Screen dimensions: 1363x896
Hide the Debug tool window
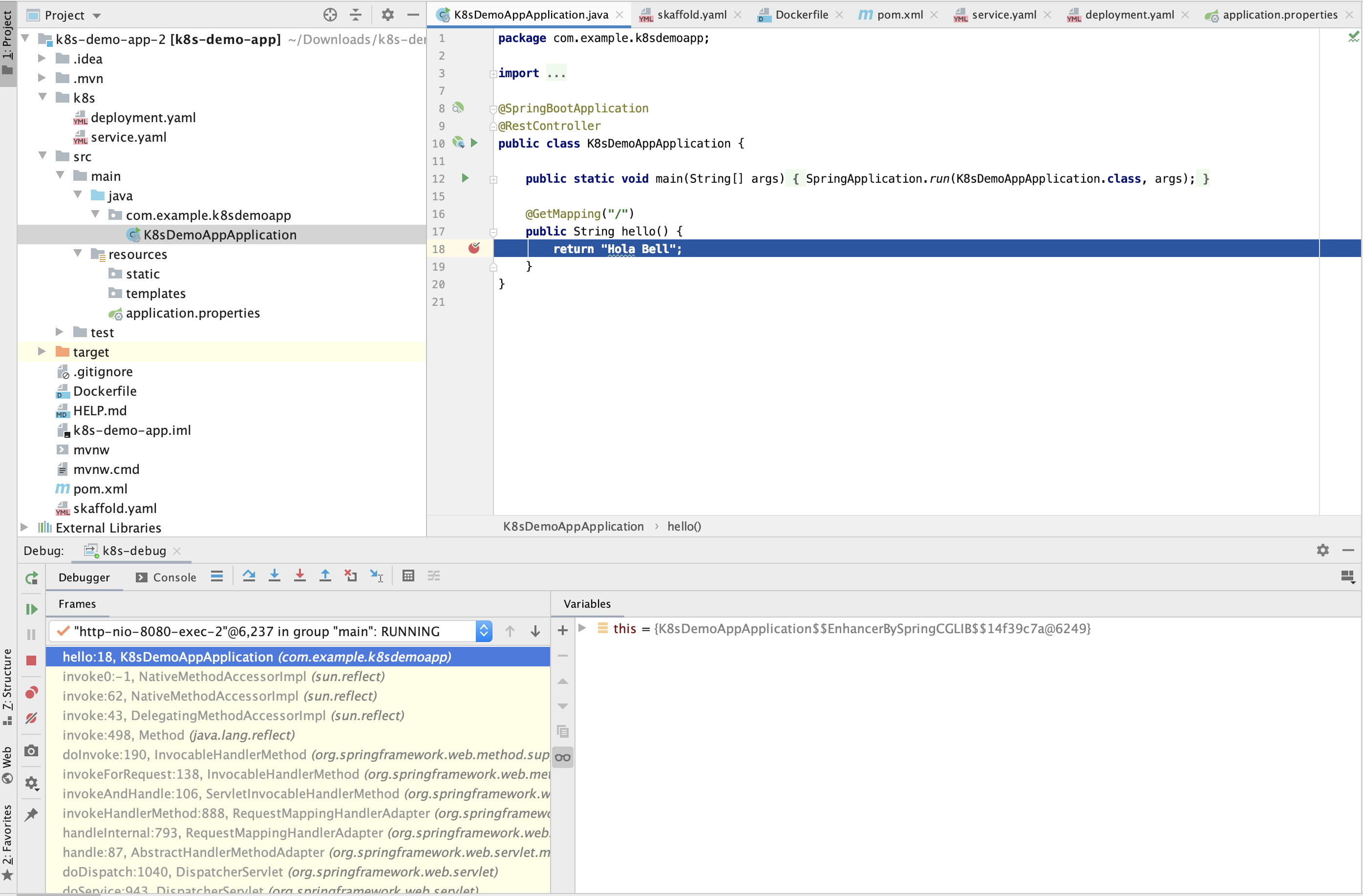[1348, 550]
